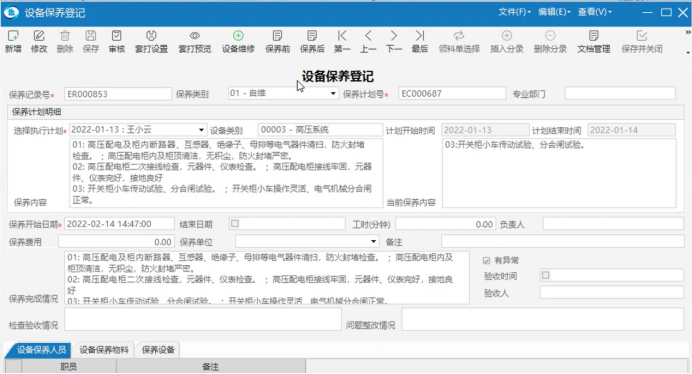The height and width of the screenshot is (374, 692).
Task: Click the 当前保养内容 text area
Action: tap(559, 173)
